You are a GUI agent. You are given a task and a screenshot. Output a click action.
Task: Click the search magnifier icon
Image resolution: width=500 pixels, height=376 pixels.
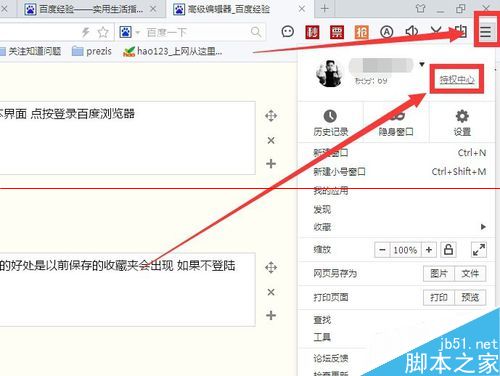coord(256,32)
